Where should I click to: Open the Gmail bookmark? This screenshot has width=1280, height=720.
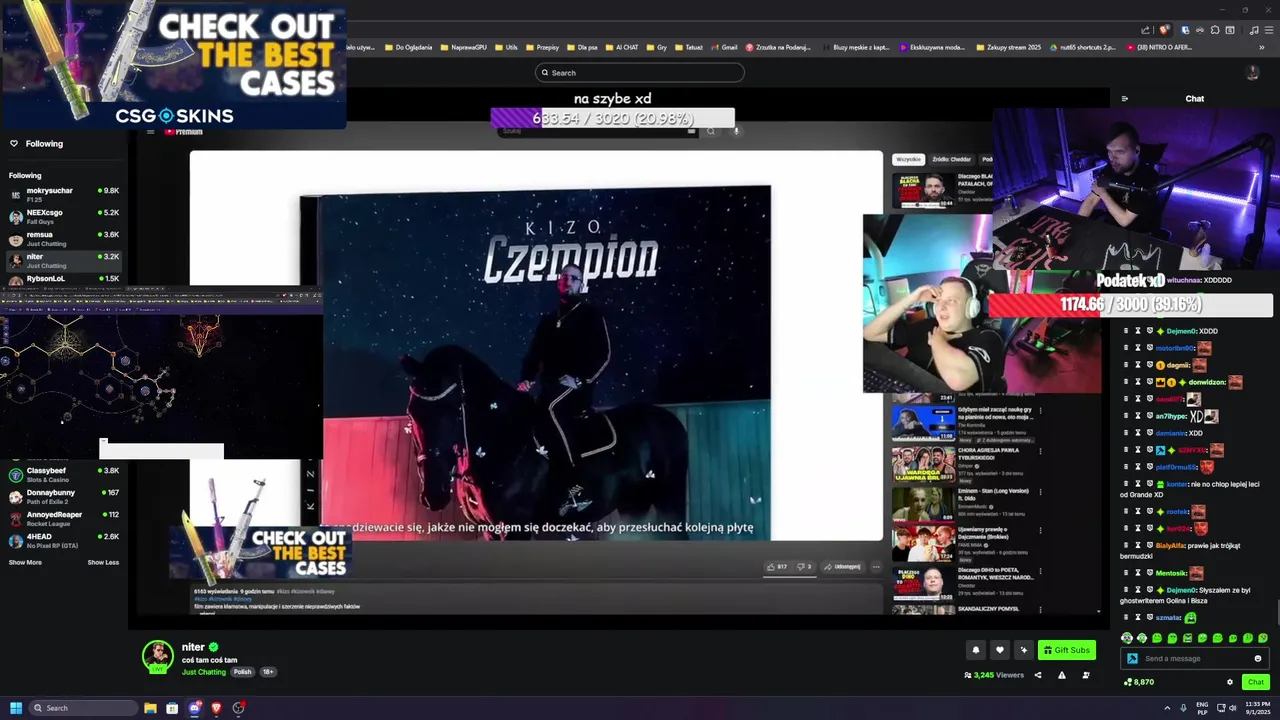coord(724,47)
